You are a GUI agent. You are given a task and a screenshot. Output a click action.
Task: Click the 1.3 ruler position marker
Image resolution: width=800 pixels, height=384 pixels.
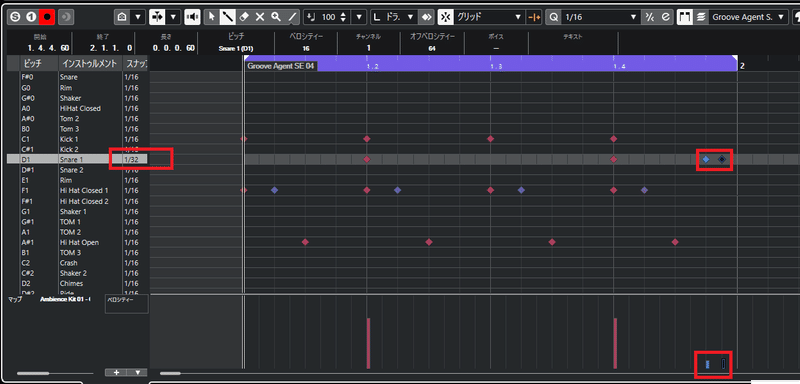(496, 67)
